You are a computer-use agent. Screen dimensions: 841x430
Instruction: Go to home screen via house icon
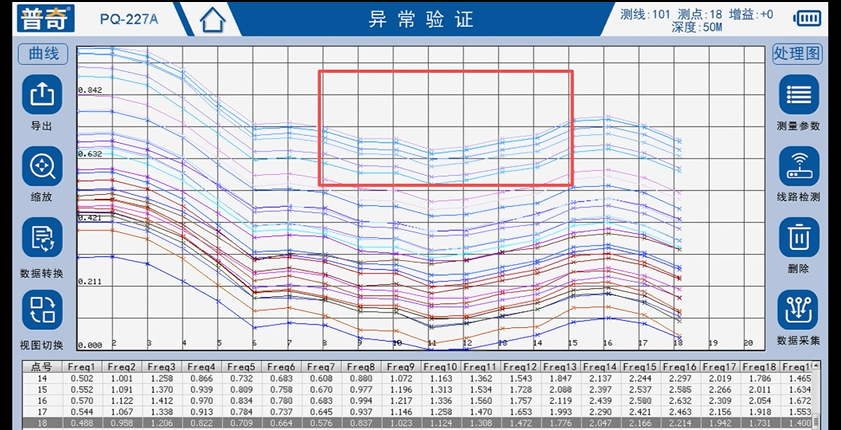212,20
